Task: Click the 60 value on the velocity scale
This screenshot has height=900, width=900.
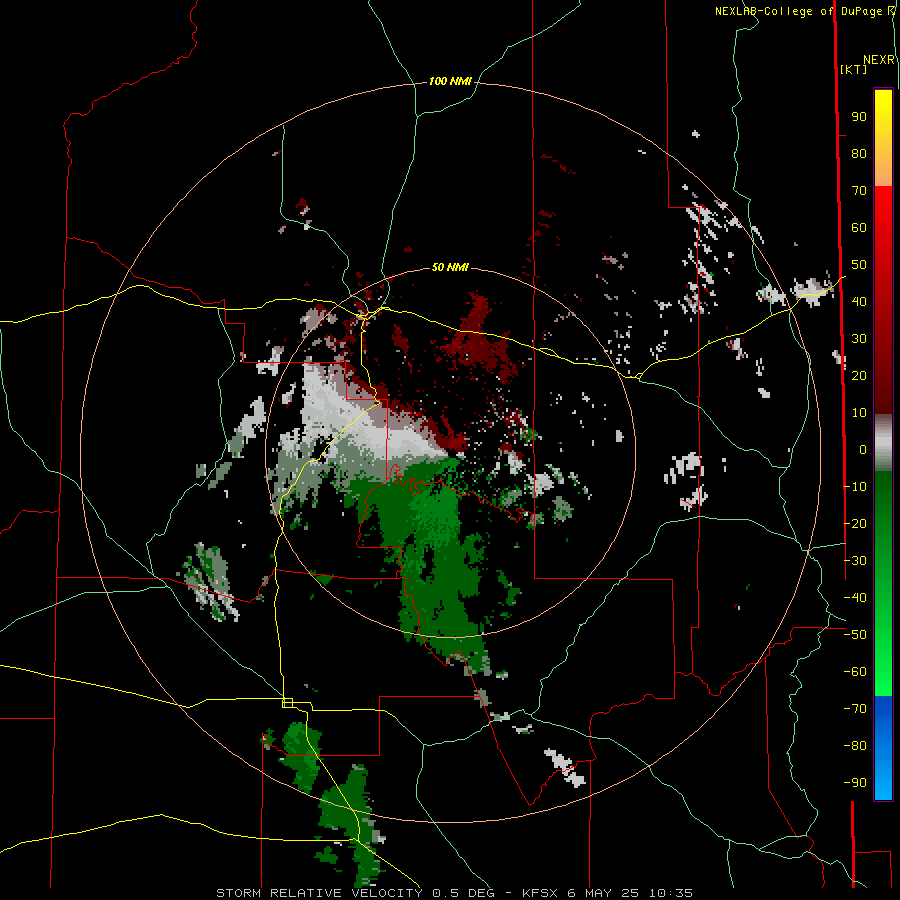Action: (859, 228)
